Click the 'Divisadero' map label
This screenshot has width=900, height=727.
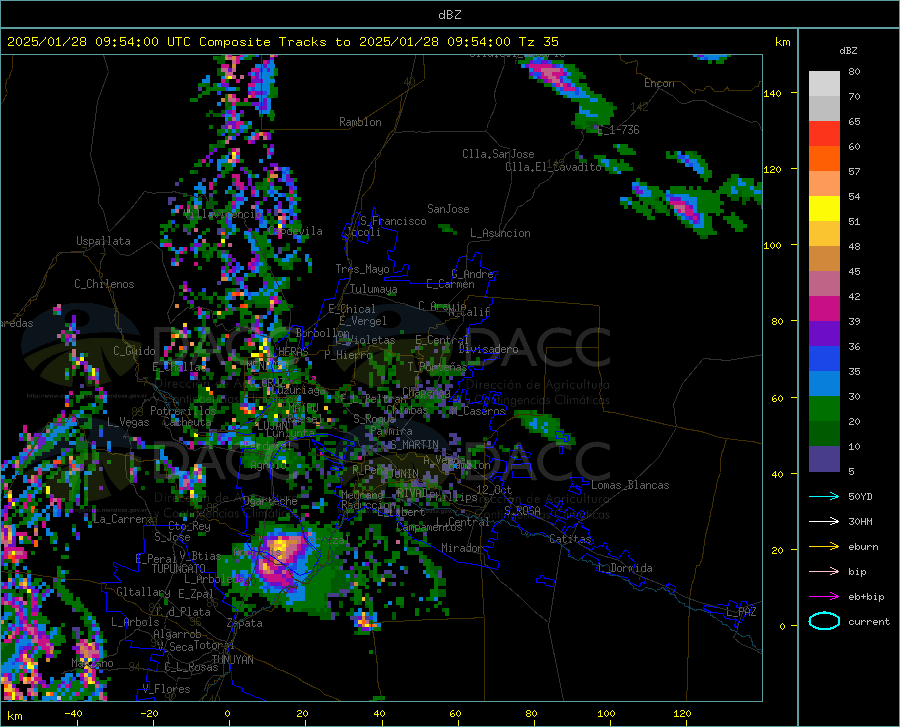488,349
